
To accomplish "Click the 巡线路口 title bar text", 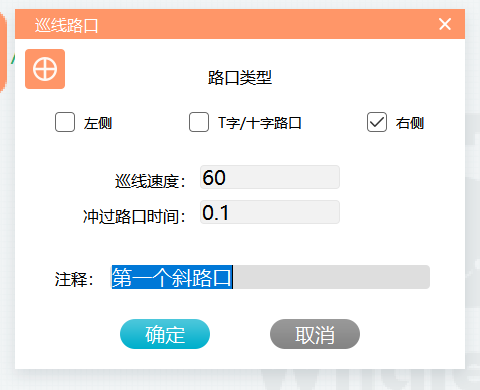I will pos(66,25).
